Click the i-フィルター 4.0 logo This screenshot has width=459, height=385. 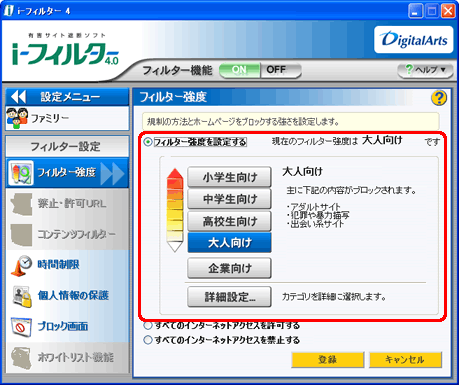(65, 49)
